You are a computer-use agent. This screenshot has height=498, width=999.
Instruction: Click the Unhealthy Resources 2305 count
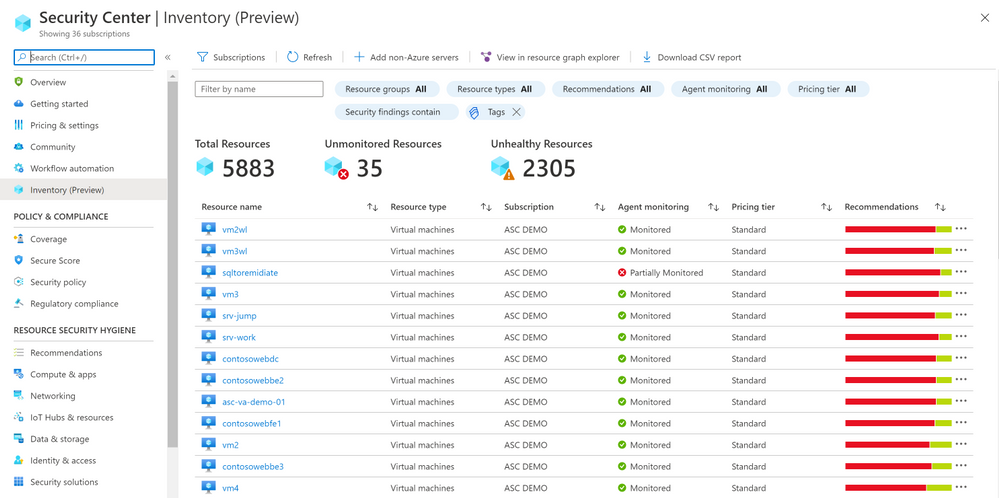point(549,169)
